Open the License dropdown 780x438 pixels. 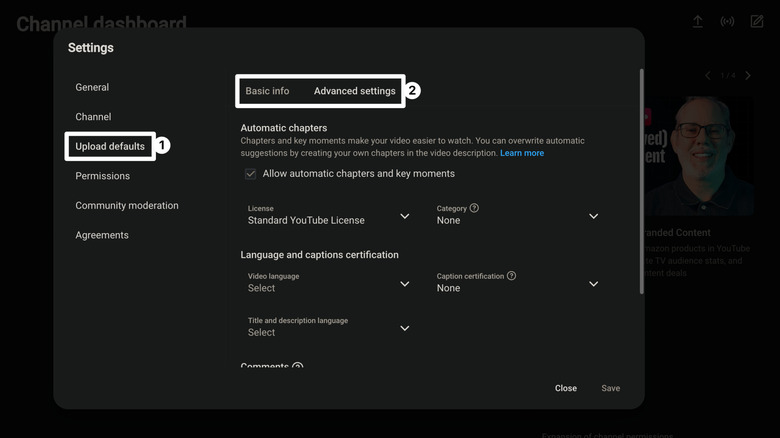pyautogui.click(x=328, y=215)
